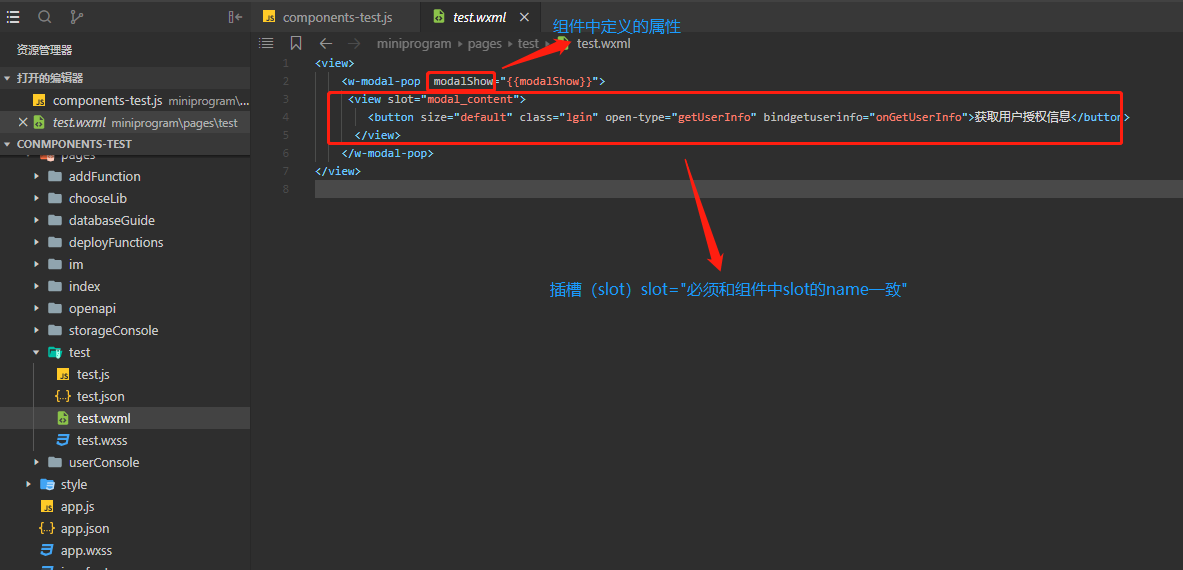Image resolution: width=1183 pixels, height=570 pixels.
Task: Click the app.json braces icon in tree
Action: pyautogui.click(x=47, y=529)
